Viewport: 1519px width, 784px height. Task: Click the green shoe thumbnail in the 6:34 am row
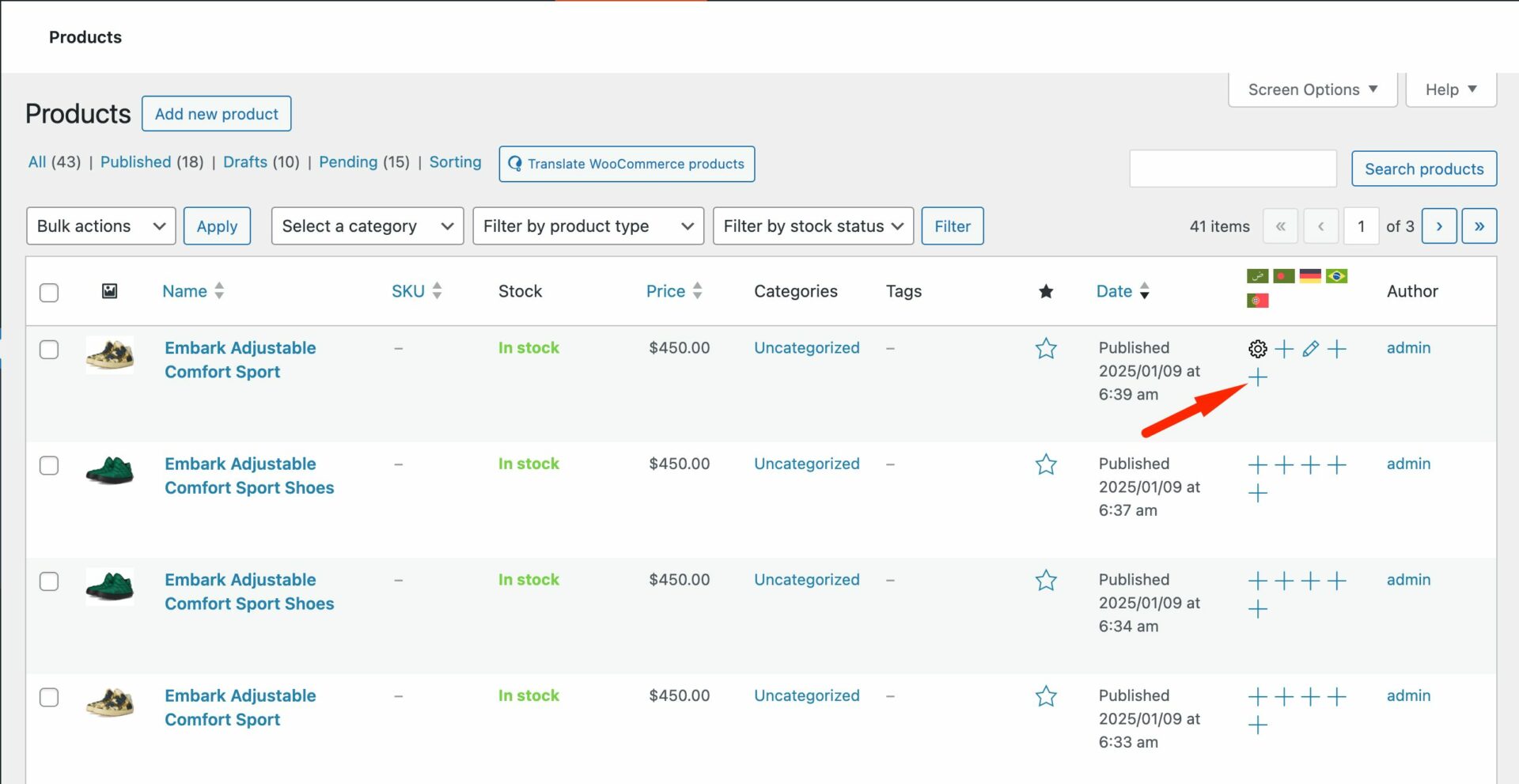(110, 586)
